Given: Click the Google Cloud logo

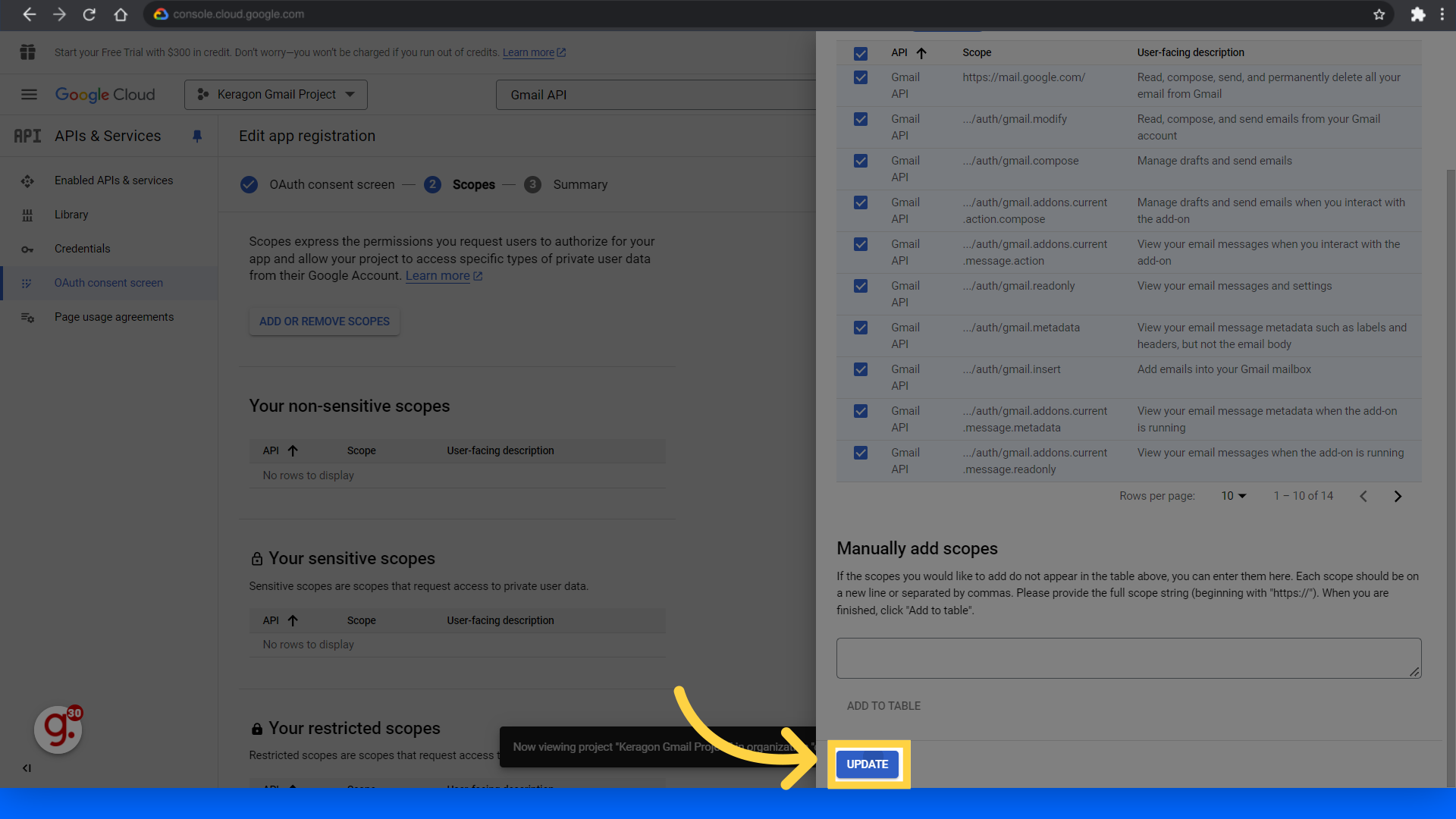Looking at the screenshot, I should [105, 95].
